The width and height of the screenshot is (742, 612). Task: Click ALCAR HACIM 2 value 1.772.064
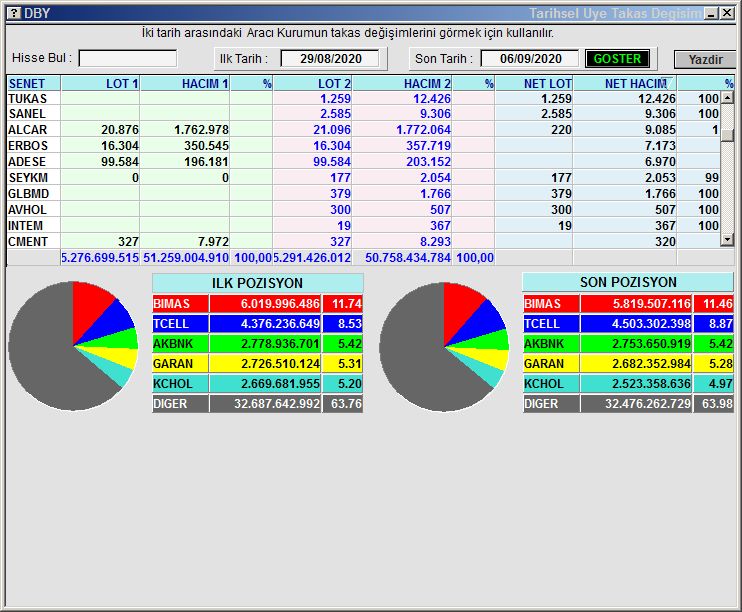tap(424, 129)
